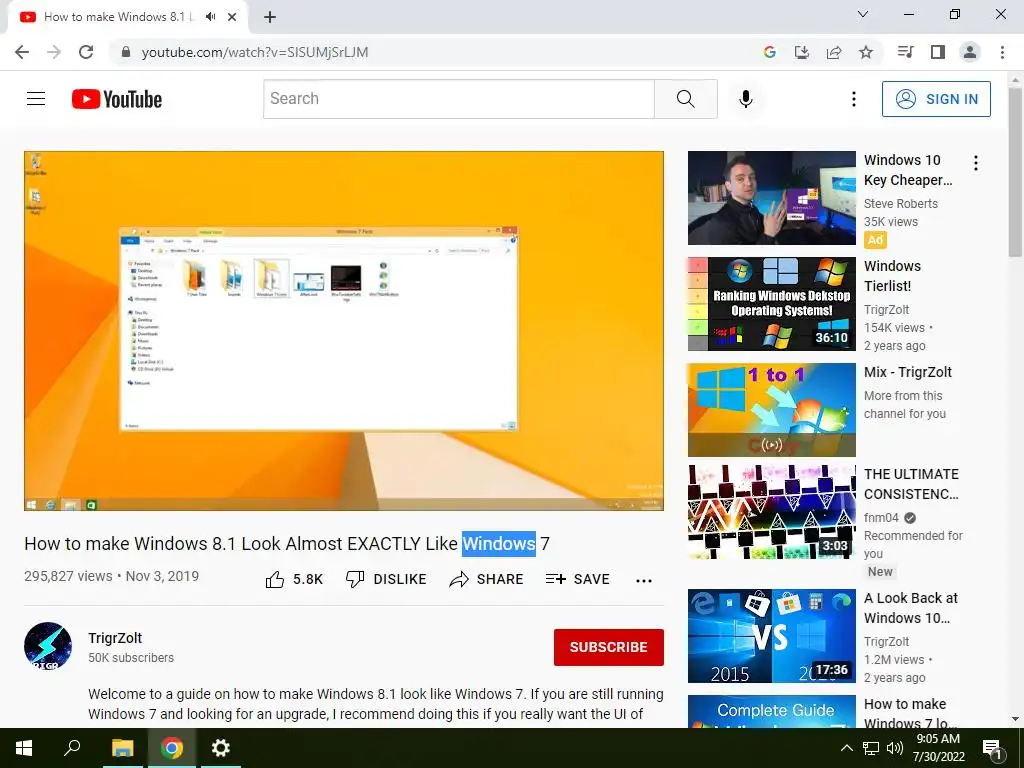The image size is (1024, 768).
Task: Install app icon in address bar
Action: pos(802,52)
